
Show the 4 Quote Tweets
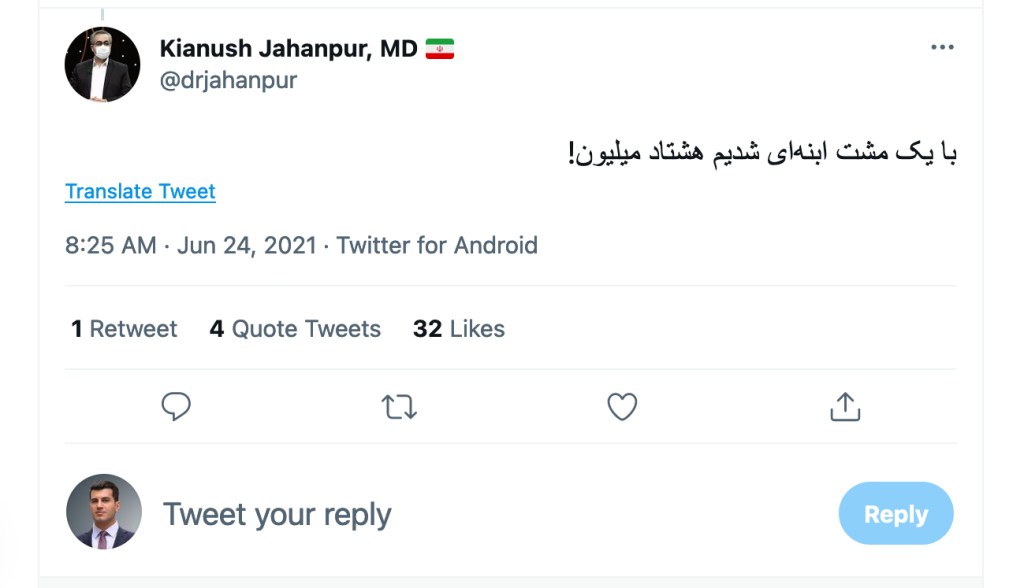(x=295, y=329)
